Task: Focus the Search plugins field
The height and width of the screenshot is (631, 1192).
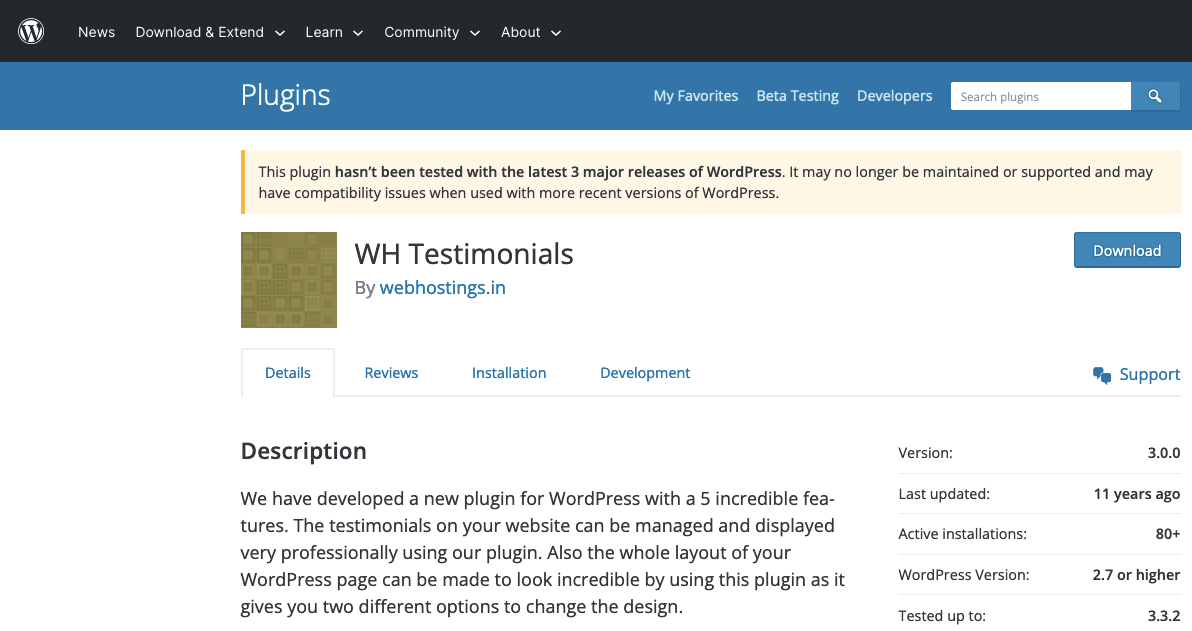Action: click(x=1041, y=97)
